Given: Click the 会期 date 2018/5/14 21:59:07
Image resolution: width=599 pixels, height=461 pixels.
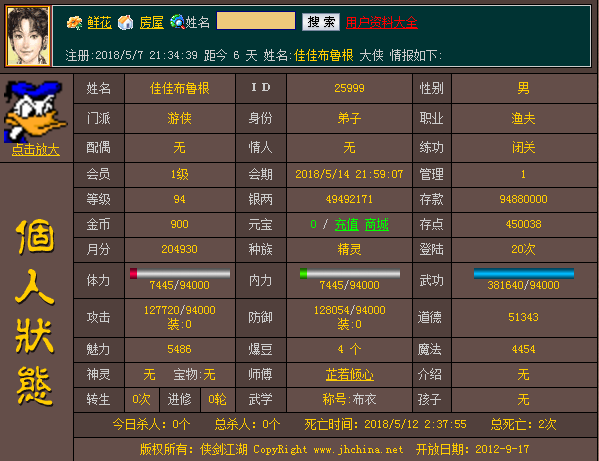Looking at the screenshot, I should click(350, 175).
